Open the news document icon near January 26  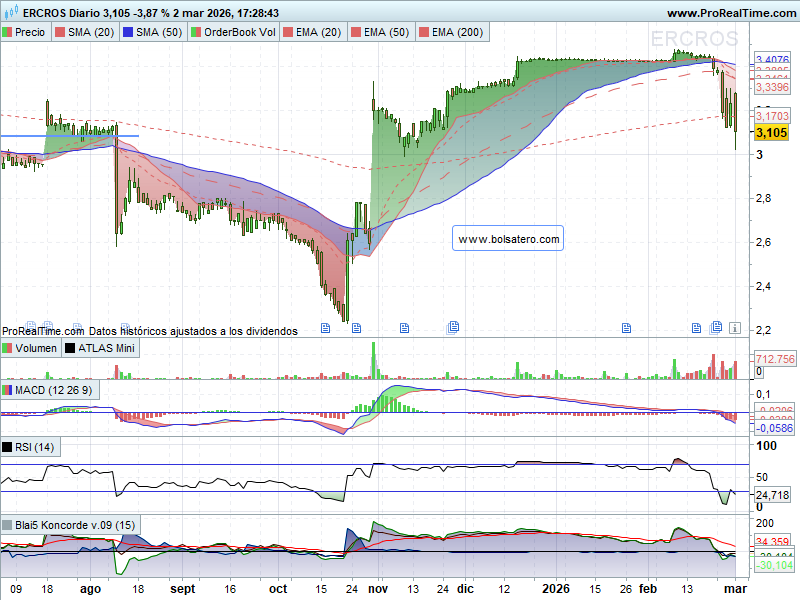point(627,327)
